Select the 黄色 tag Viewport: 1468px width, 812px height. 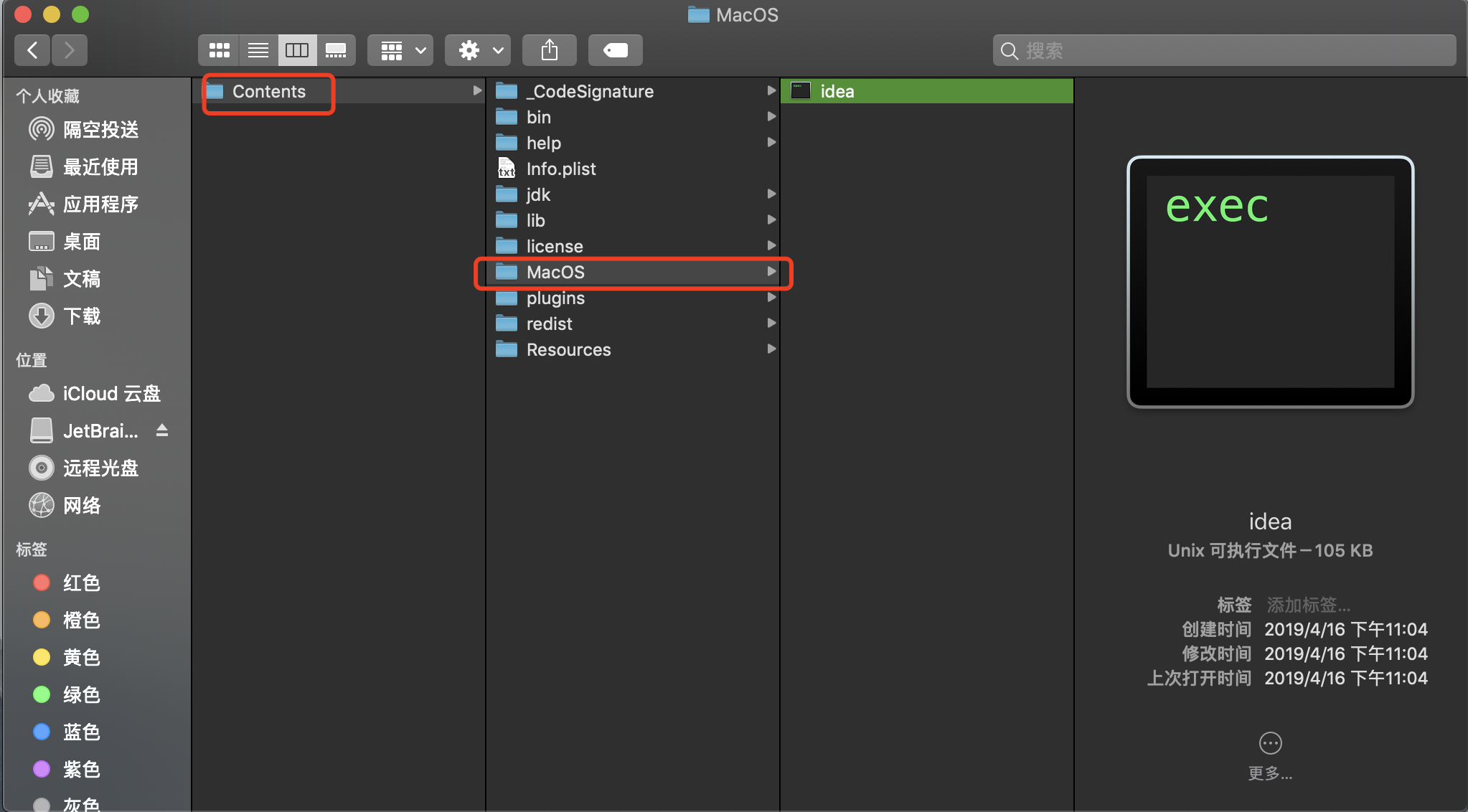click(67, 657)
